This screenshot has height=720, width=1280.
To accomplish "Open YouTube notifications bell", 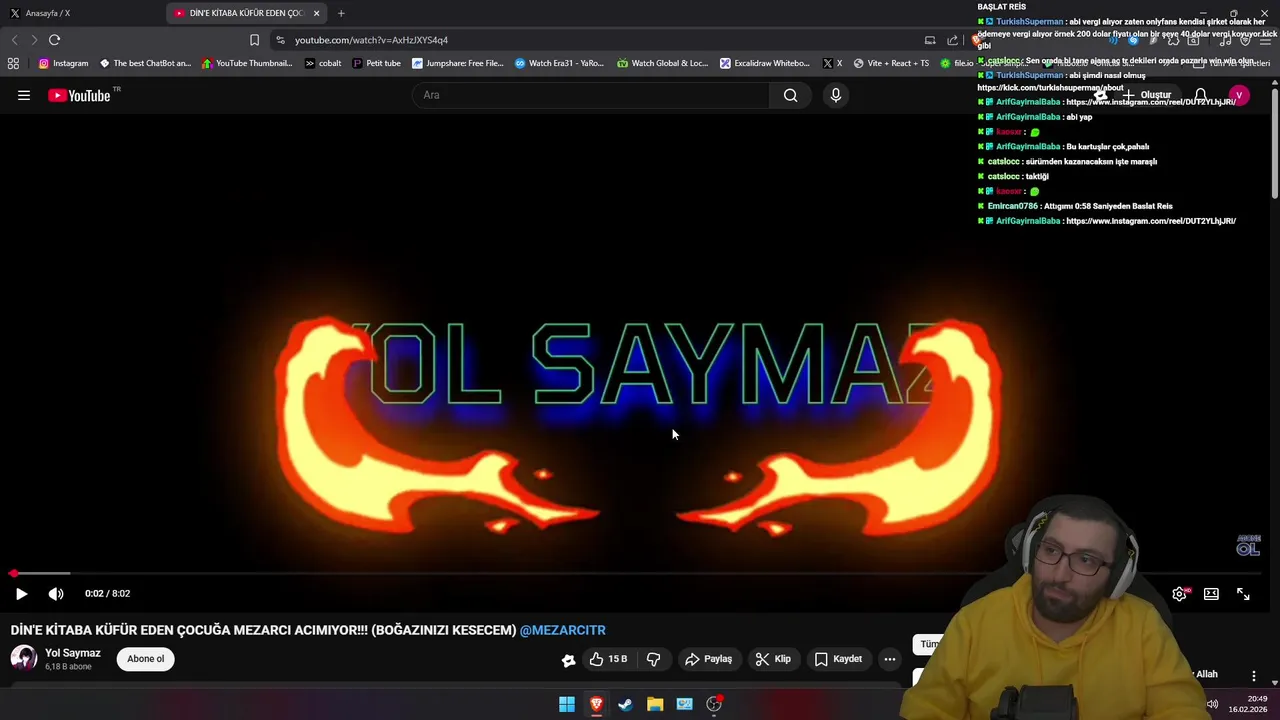I will [1201, 95].
